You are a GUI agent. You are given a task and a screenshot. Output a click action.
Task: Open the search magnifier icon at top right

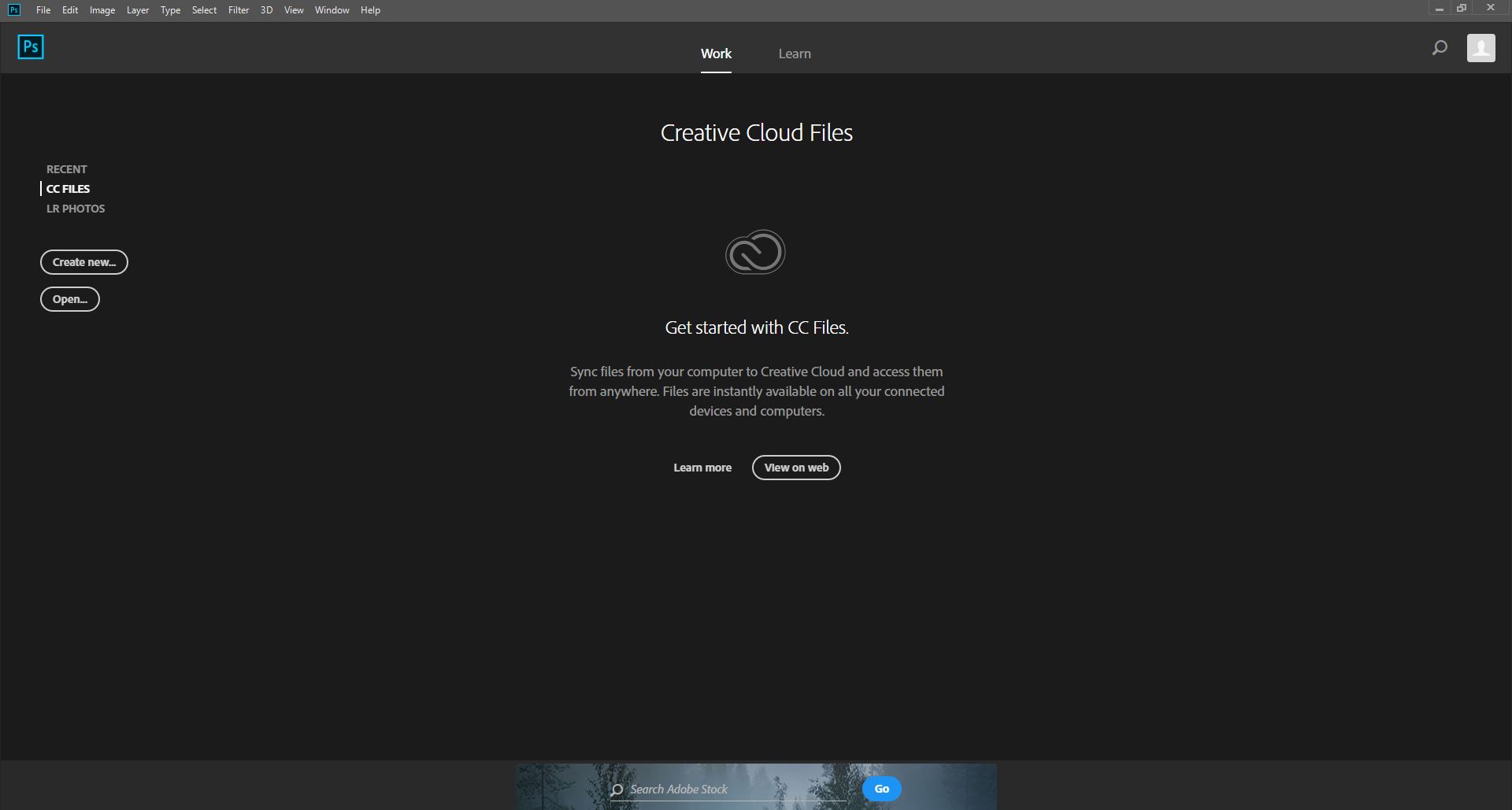(1440, 48)
